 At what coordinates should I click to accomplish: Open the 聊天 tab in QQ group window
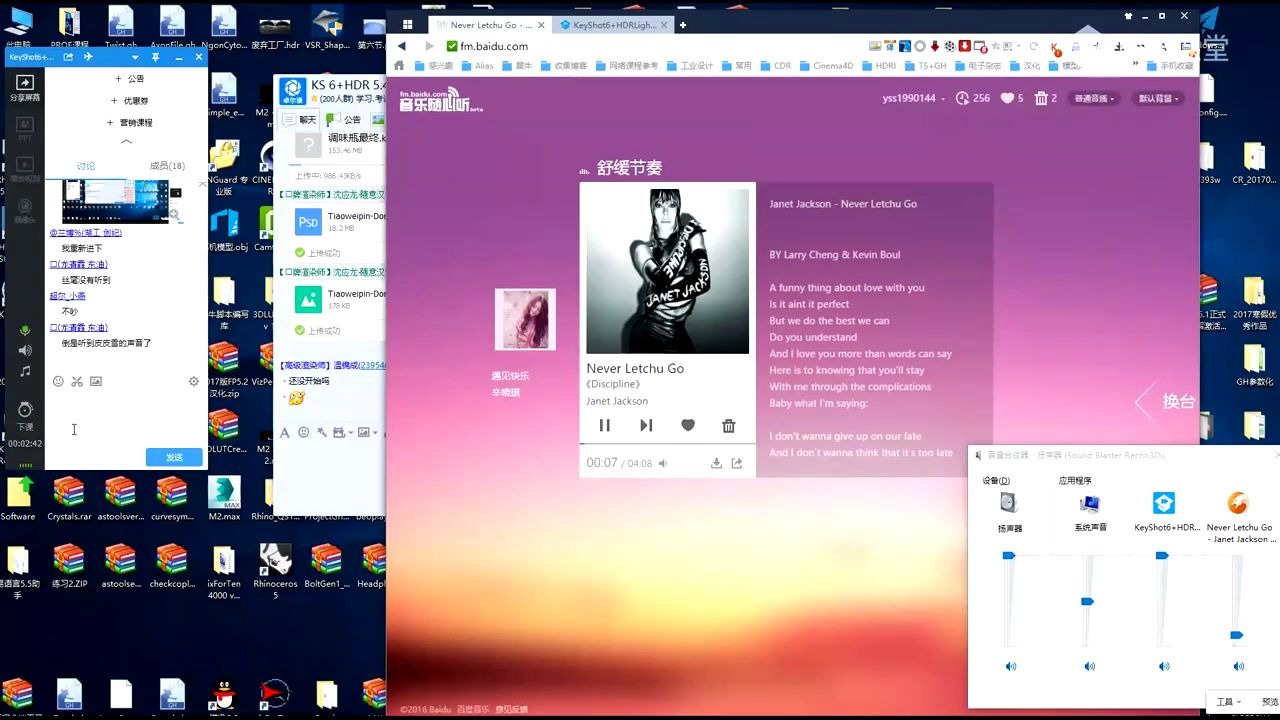click(300, 120)
